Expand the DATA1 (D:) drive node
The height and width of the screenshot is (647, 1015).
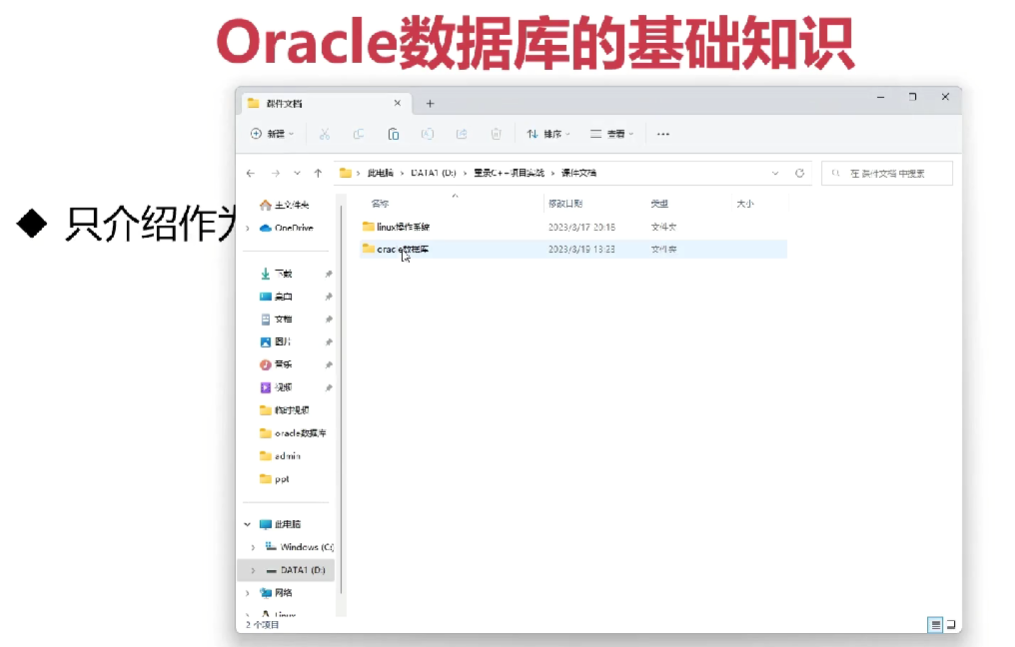coord(253,570)
